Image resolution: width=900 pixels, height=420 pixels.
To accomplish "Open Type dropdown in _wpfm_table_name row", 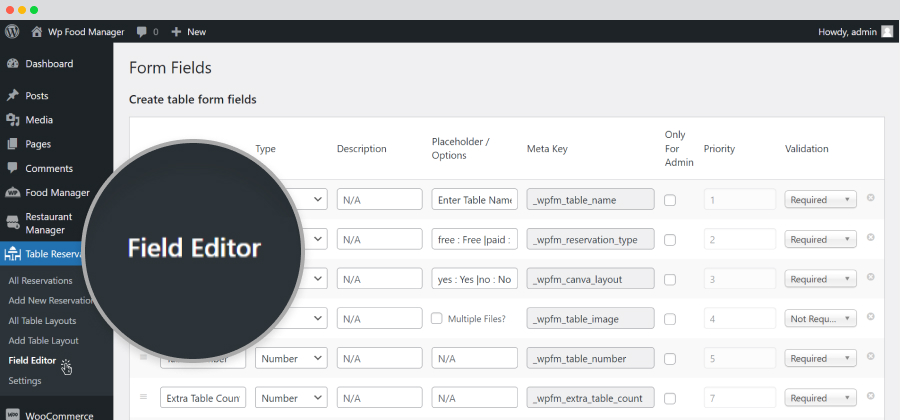I will (310, 200).
